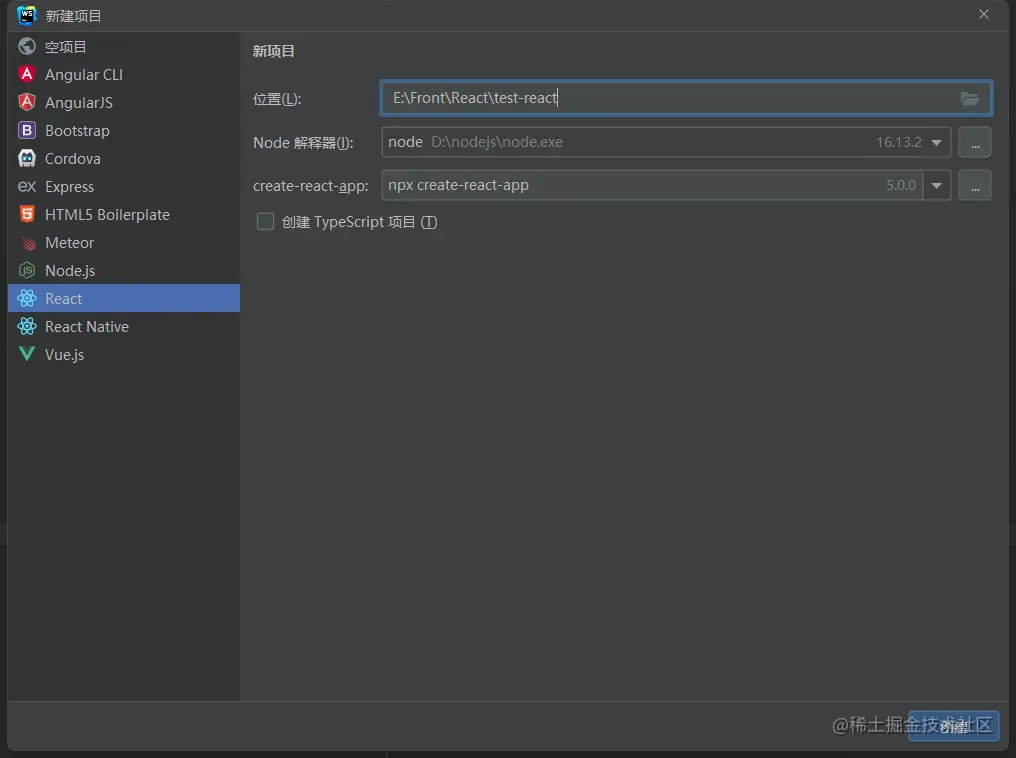This screenshot has width=1016, height=758.
Task: Open Node interpreter version dropdown arrow
Action: pos(936,143)
